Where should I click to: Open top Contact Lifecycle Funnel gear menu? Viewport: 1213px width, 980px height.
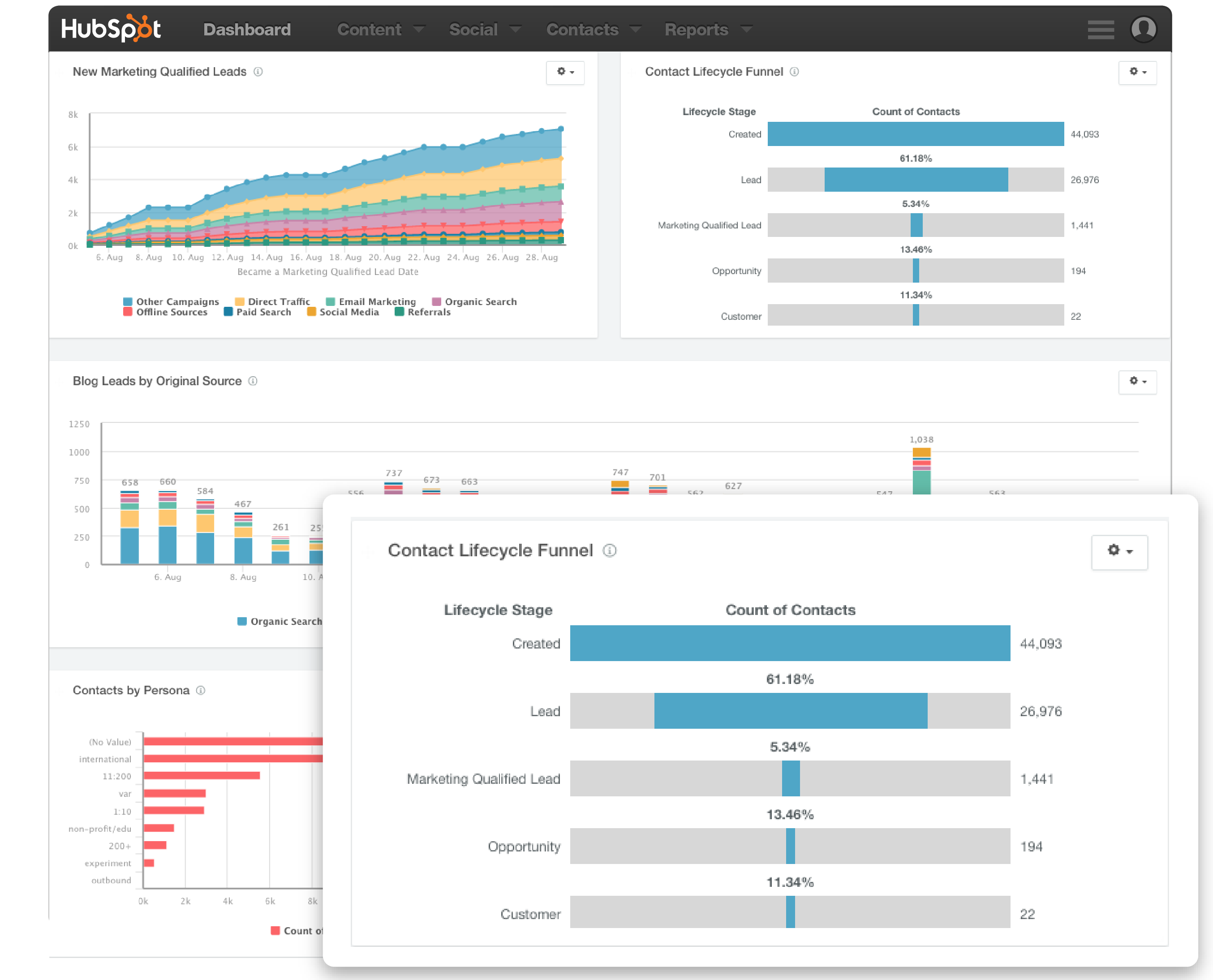[x=1137, y=72]
